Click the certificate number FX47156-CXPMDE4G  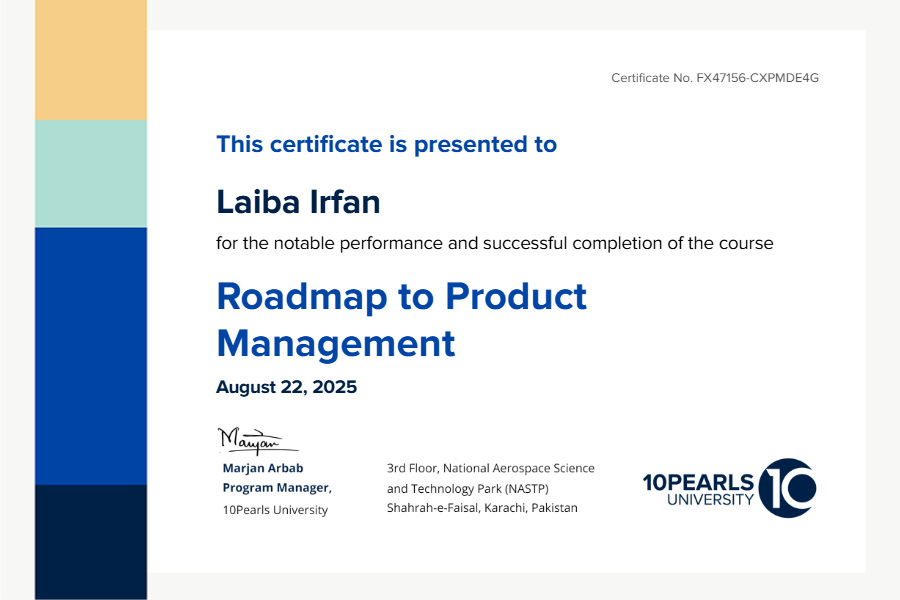[x=757, y=78]
